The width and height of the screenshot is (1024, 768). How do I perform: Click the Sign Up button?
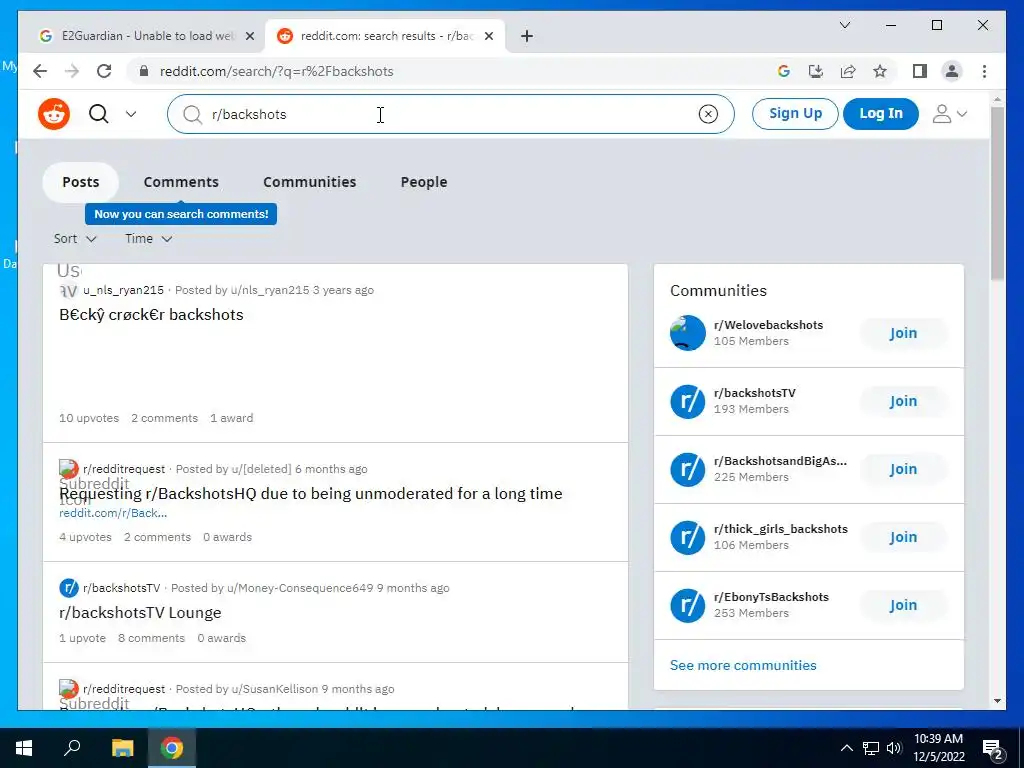point(795,114)
